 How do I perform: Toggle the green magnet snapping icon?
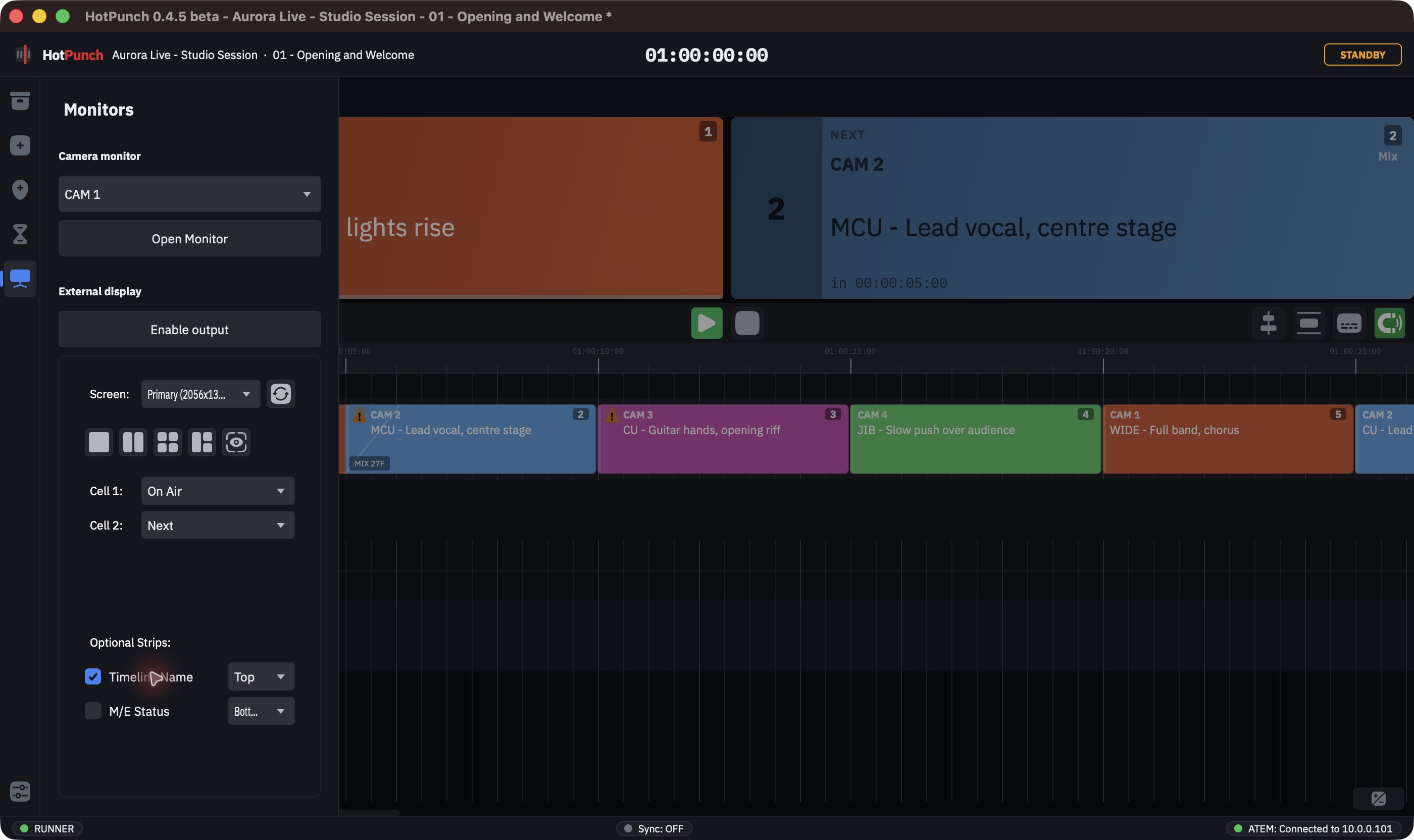click(x=1390, y=323)
